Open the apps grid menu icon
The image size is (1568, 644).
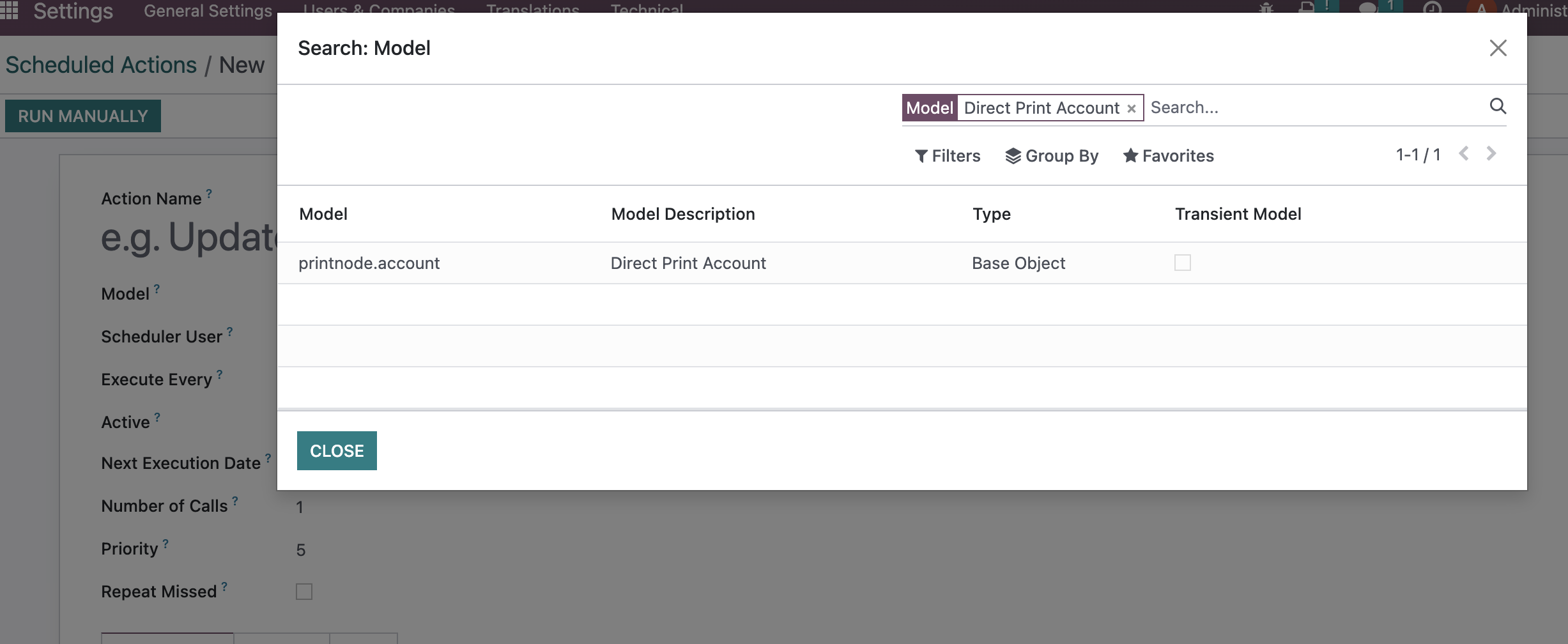[x=9, y=10]
